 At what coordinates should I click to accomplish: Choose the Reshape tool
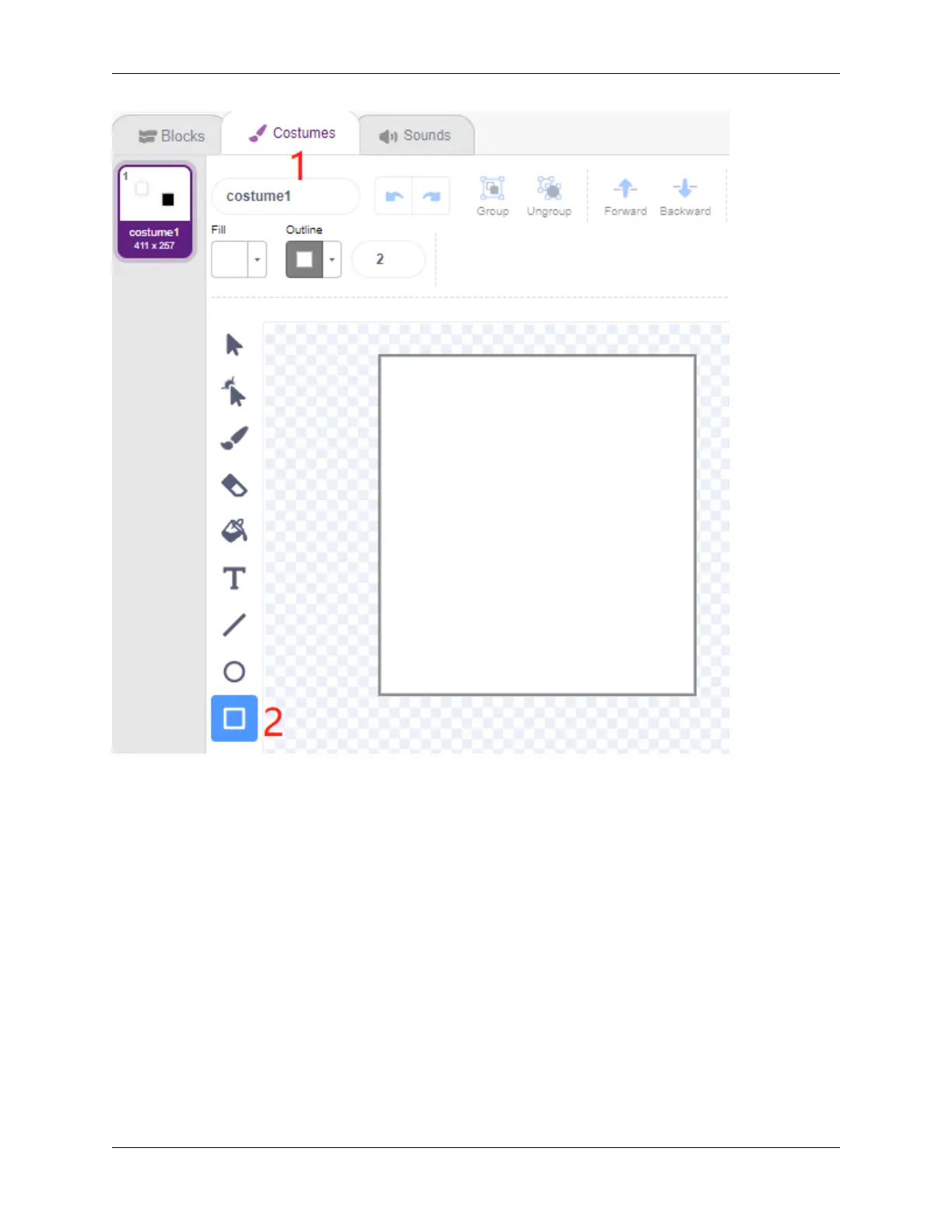[234, 391]
